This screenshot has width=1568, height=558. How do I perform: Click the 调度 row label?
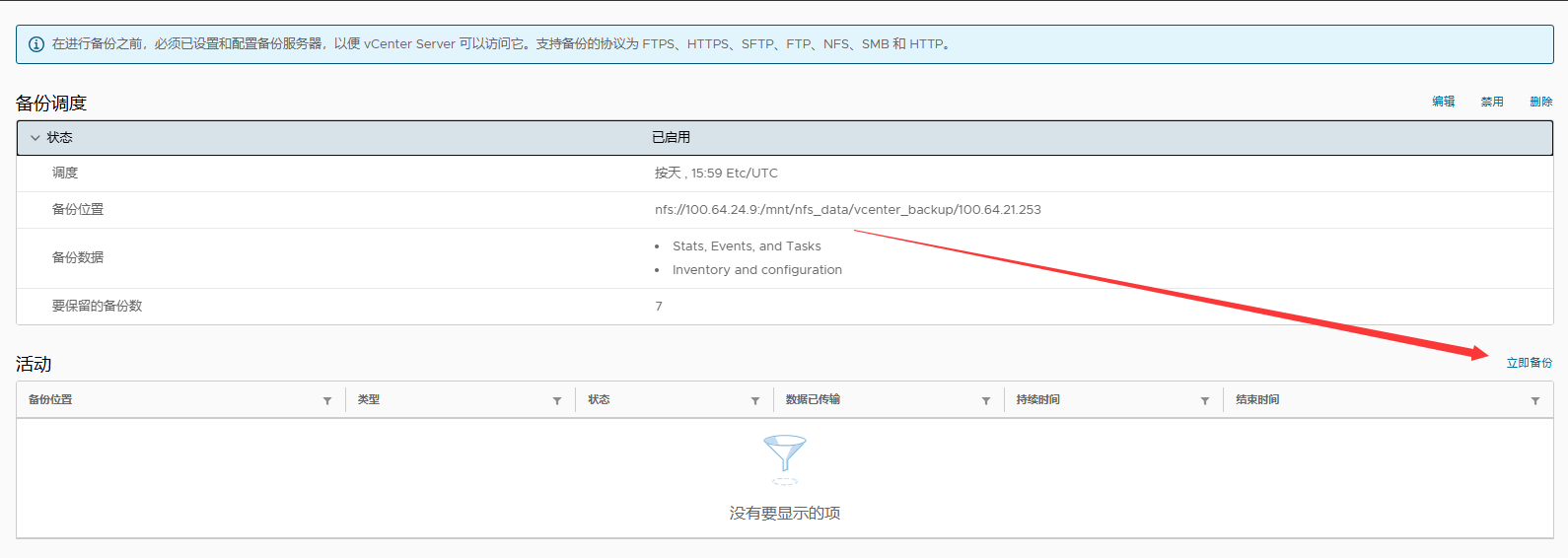65,173
